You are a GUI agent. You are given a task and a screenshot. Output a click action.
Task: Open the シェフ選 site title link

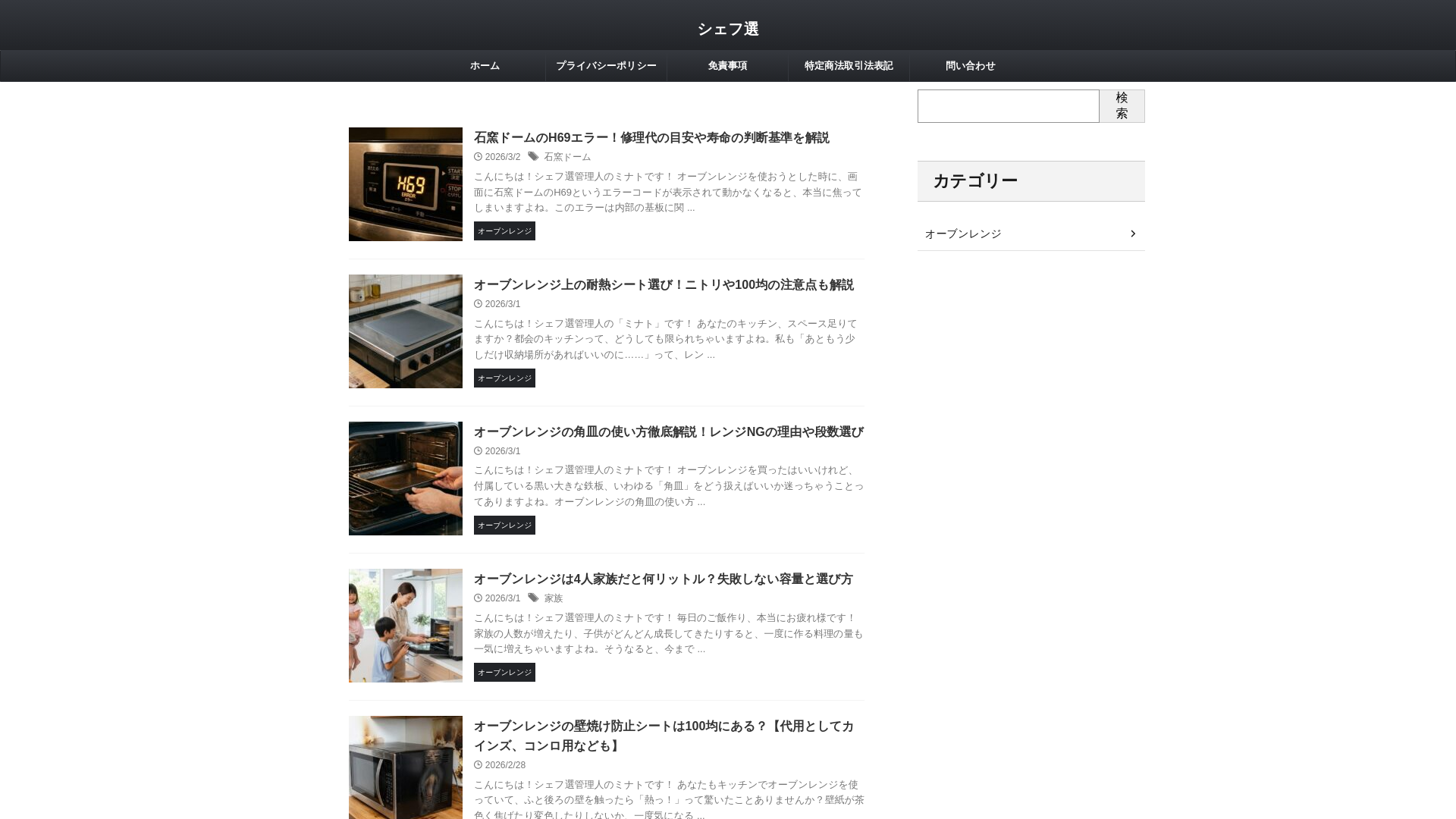pyautogui.click(x=728, y=29)
